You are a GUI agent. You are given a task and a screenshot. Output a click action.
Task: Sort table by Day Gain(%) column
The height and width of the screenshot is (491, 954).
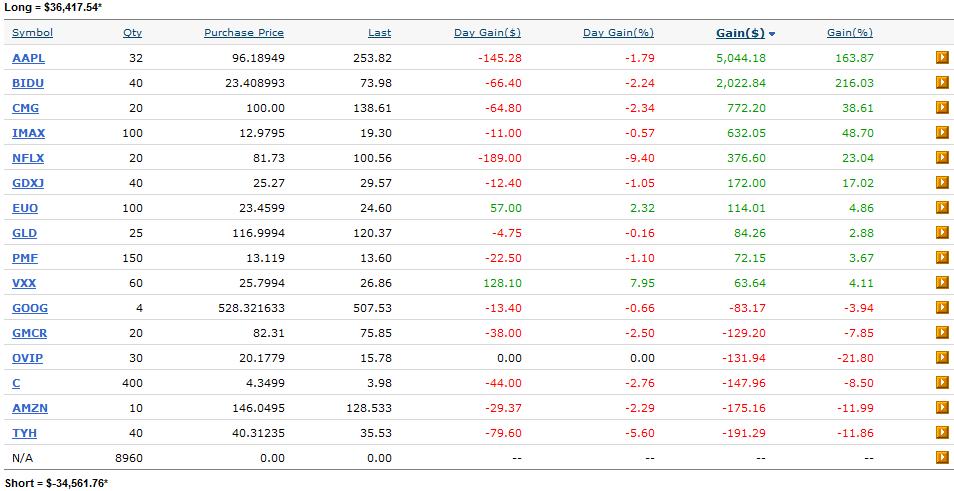(618, 33)
